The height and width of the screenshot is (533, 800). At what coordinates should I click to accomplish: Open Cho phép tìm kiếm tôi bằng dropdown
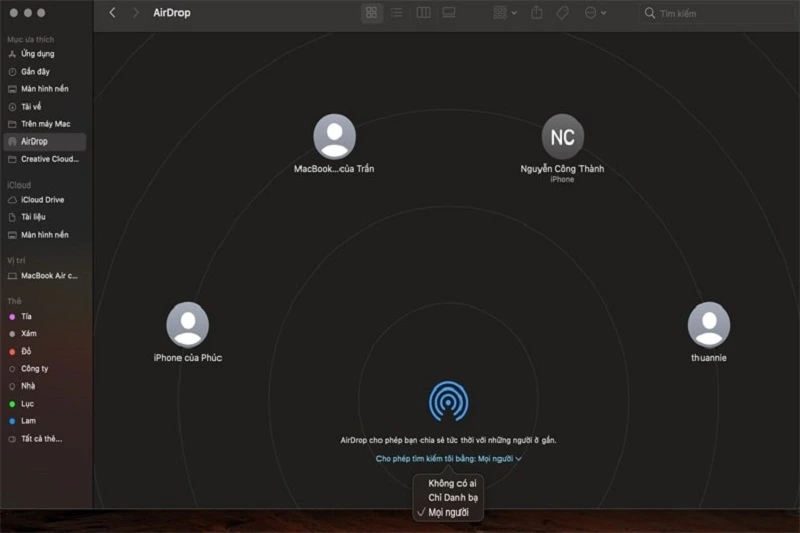(x=448, y=459)
